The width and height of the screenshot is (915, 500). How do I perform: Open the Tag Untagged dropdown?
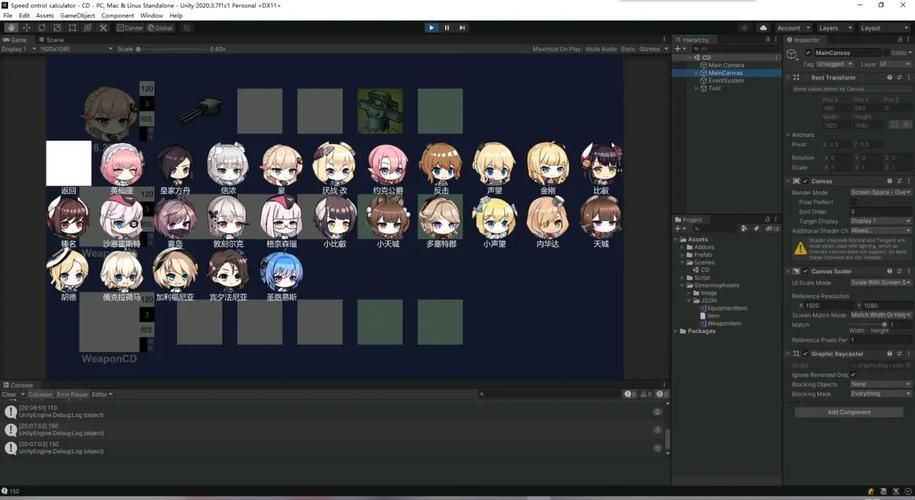pos(834,64)
